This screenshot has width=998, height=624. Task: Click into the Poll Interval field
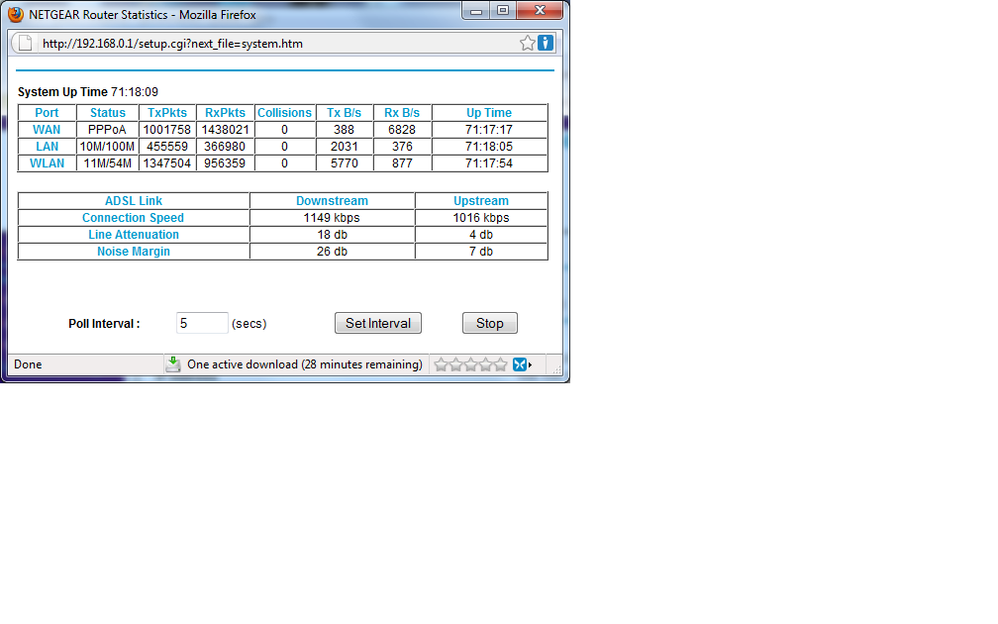pos(202,323)
